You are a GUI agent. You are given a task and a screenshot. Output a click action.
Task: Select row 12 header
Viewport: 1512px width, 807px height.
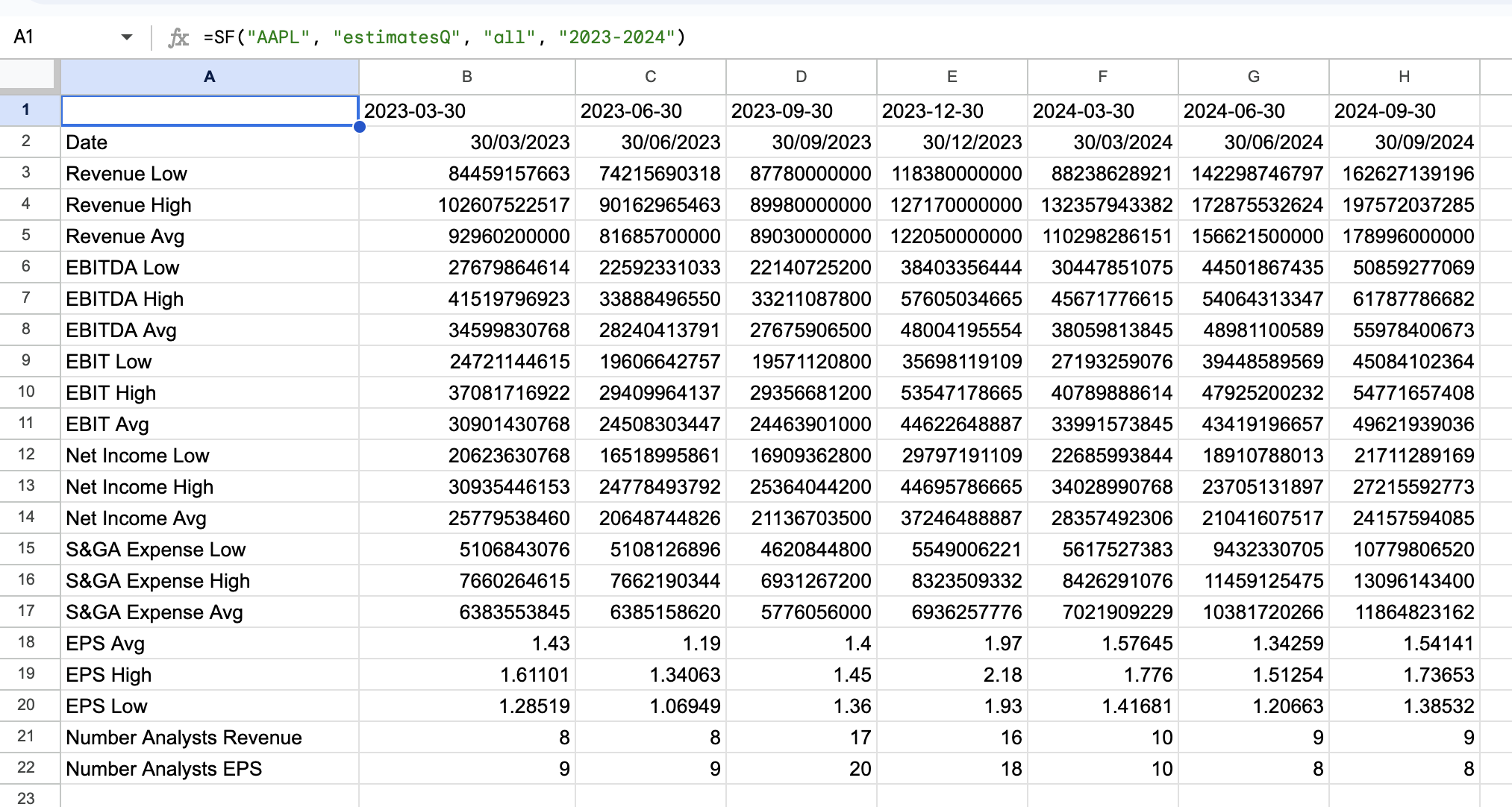(x=30, y=455)
